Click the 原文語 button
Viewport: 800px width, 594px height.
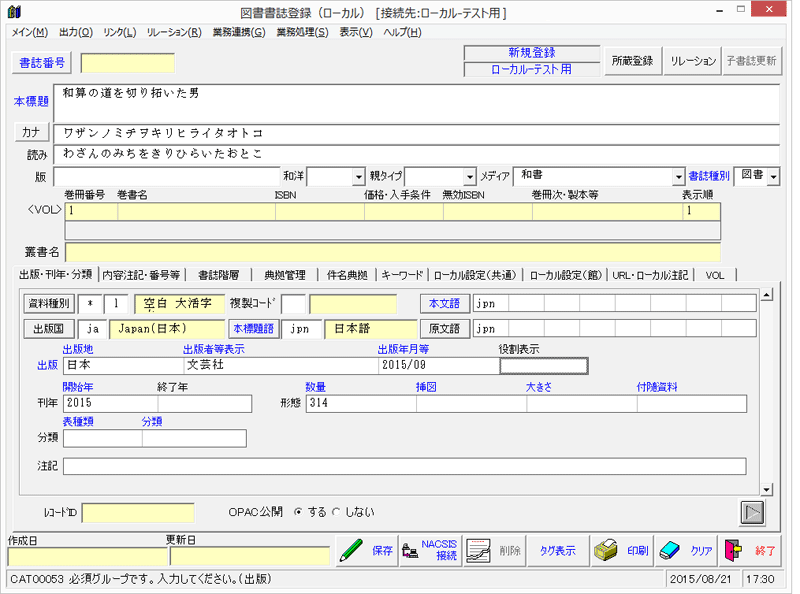point(444,329)
